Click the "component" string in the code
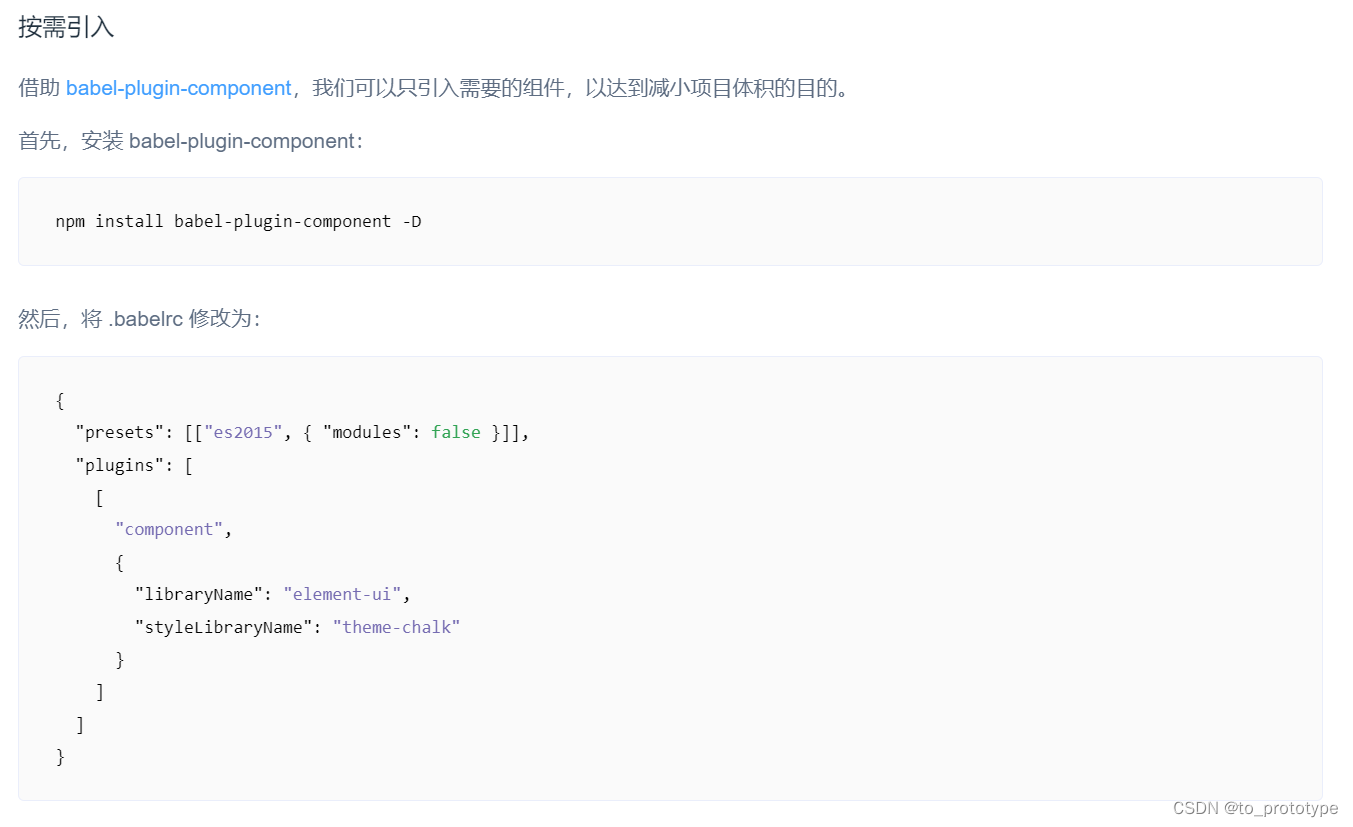 169,529
